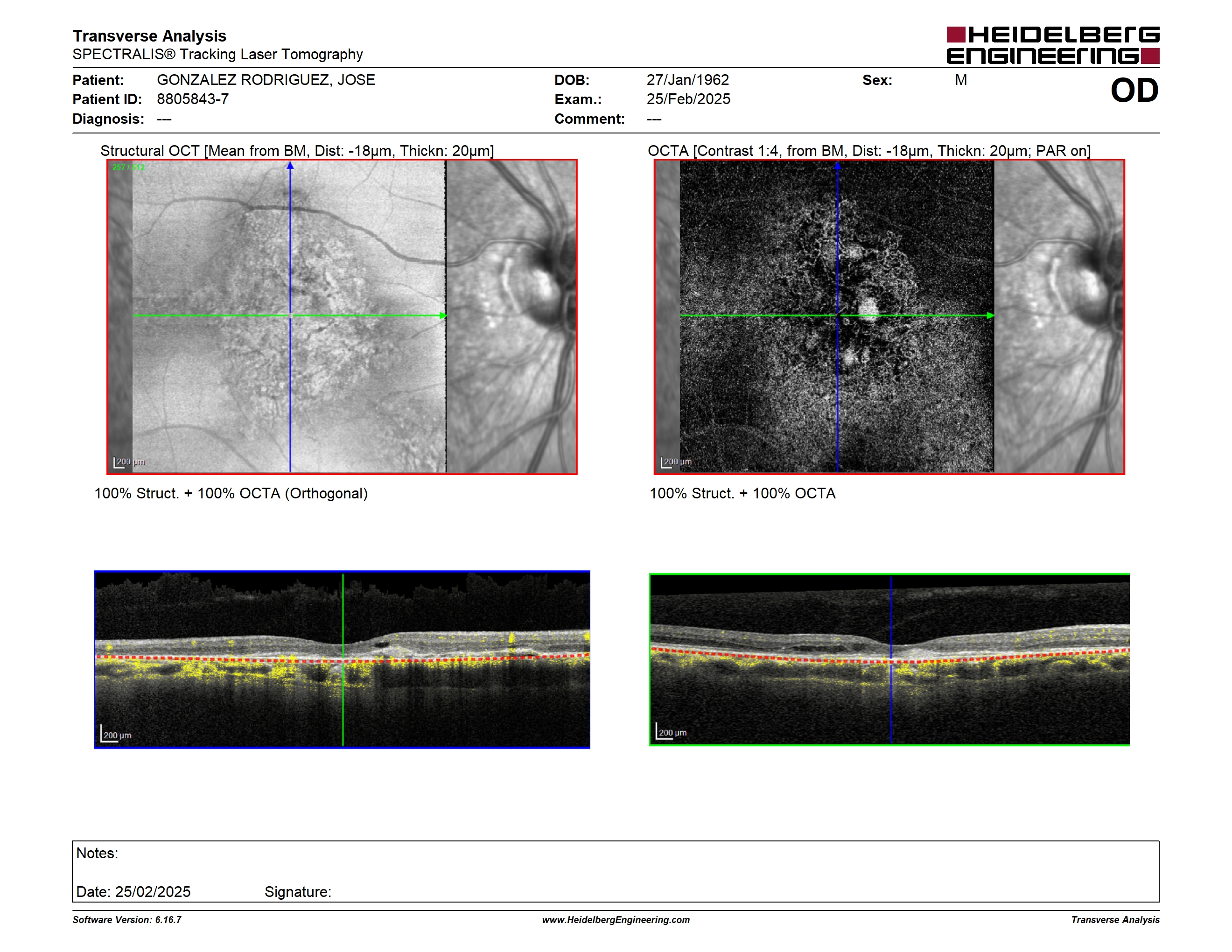Click the '100% Struct. + 100% OCTA (Orthogonal)' label

231,493
